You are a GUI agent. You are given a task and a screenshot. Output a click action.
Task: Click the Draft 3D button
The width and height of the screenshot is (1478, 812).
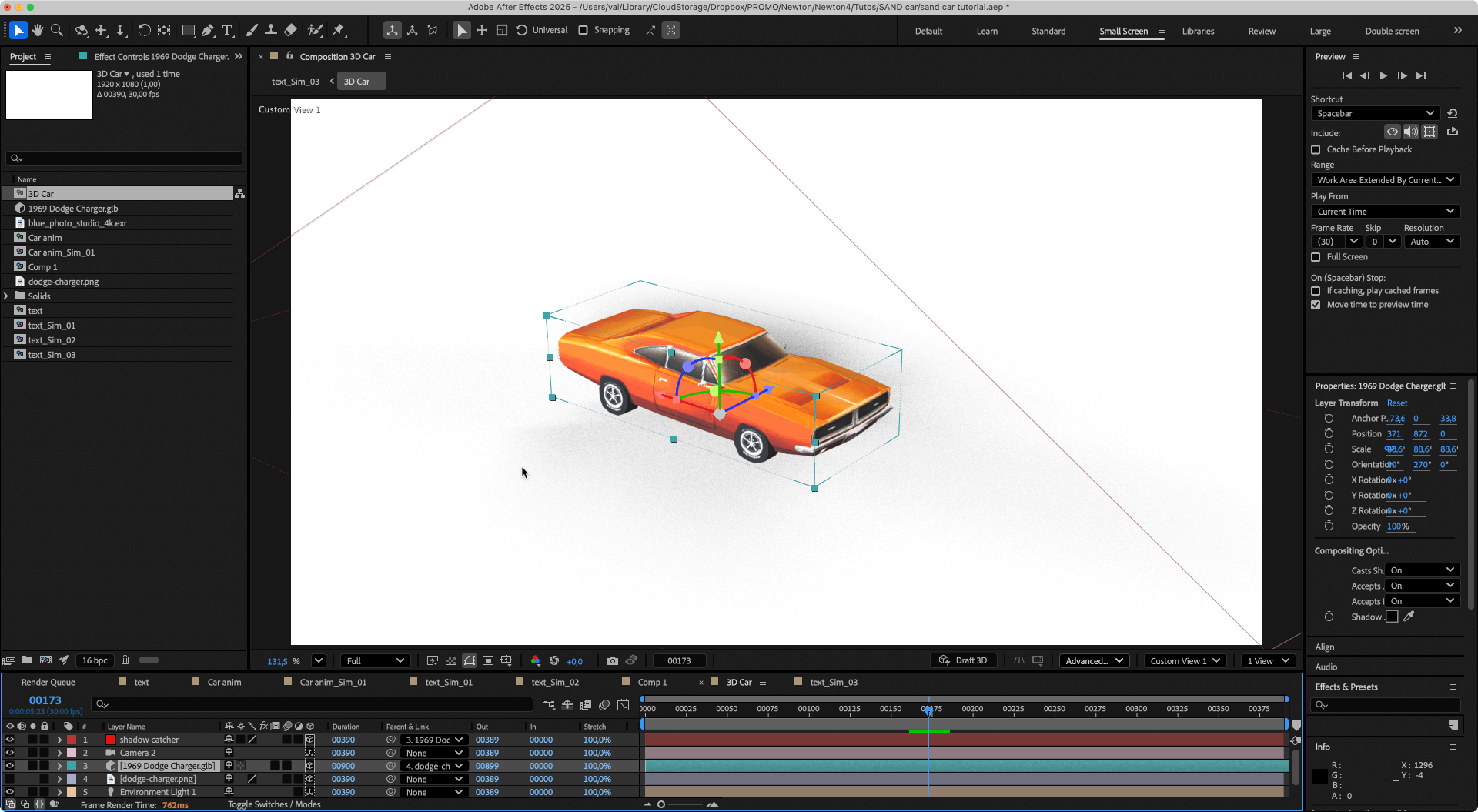coord(964,660)
